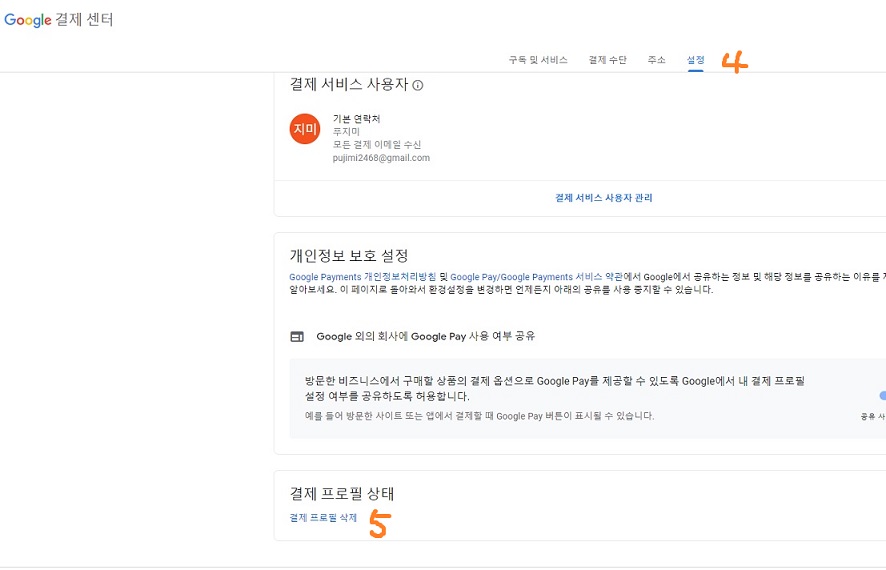Click the 기본 연락처 label
This screenshot has height=570, width=886.
tap(357, 119)
